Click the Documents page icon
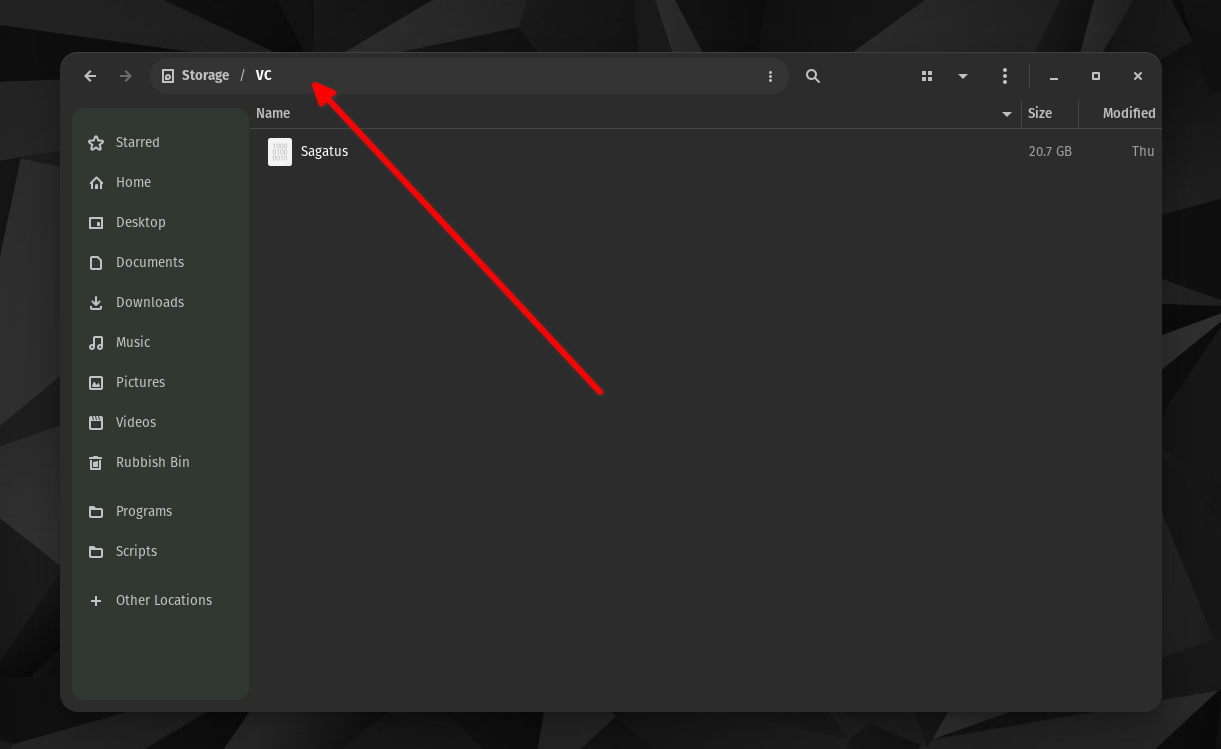The image size is (1221, 749). pyautogui.click(x=96, y=263)
